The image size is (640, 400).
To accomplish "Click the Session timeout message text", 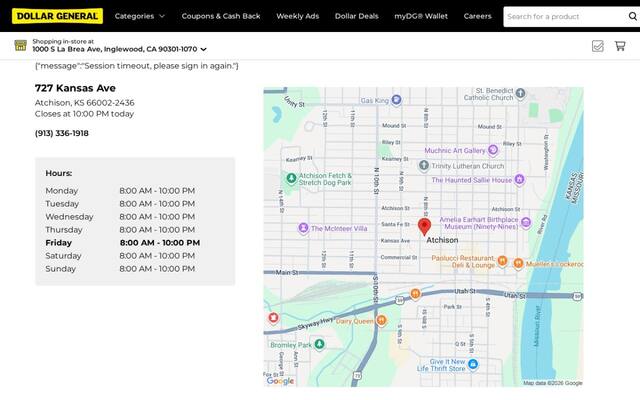I will 137,66.
